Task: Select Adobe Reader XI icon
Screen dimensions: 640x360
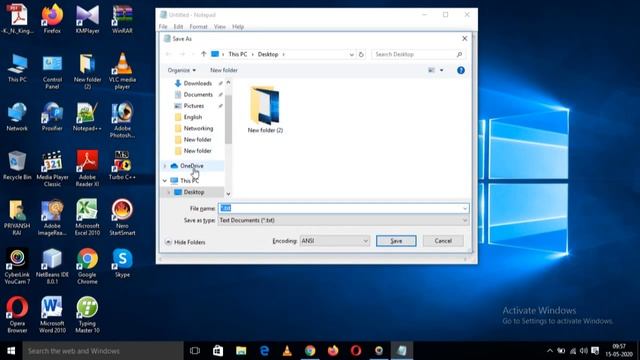Action: [x=87, y=169]
